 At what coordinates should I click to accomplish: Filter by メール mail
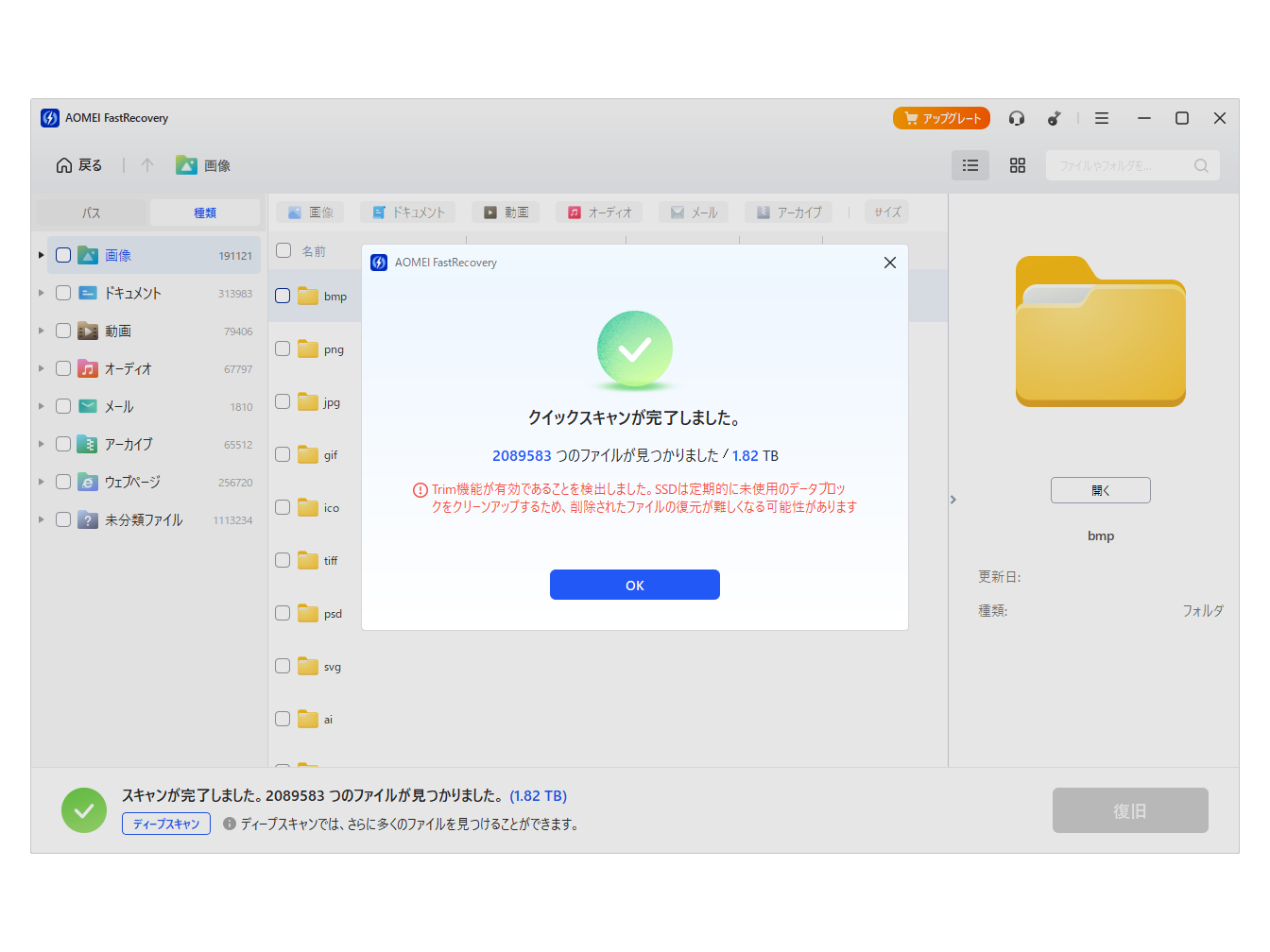pos(694,212)
